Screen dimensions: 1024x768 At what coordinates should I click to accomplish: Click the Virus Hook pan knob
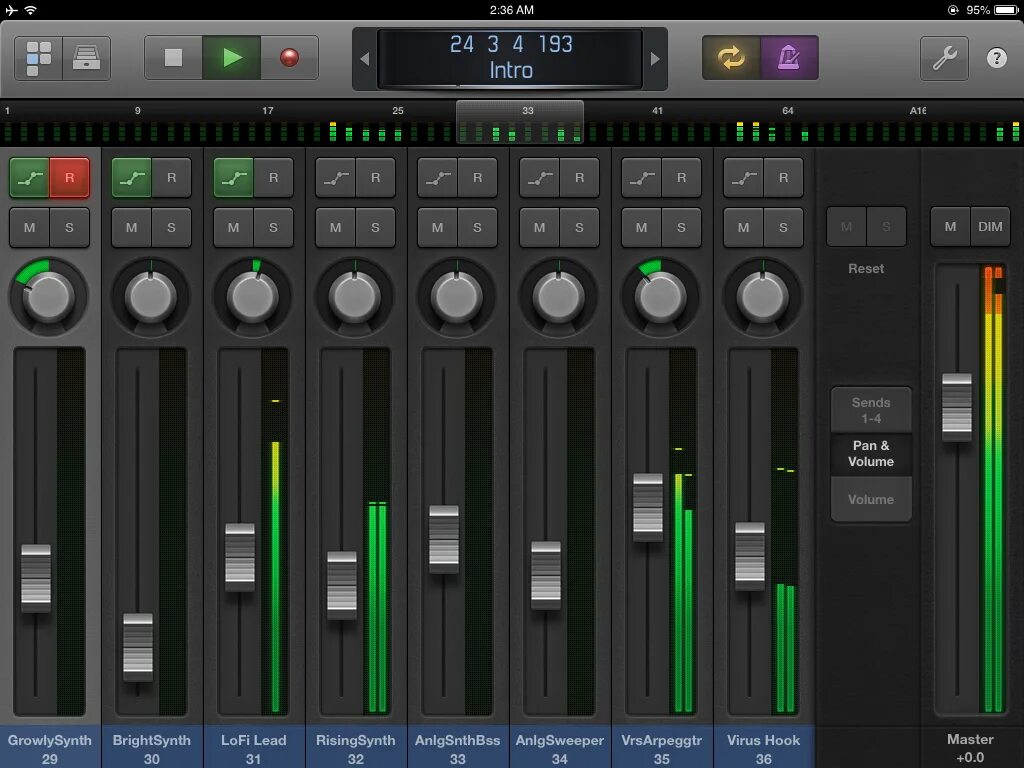[762, 296]
